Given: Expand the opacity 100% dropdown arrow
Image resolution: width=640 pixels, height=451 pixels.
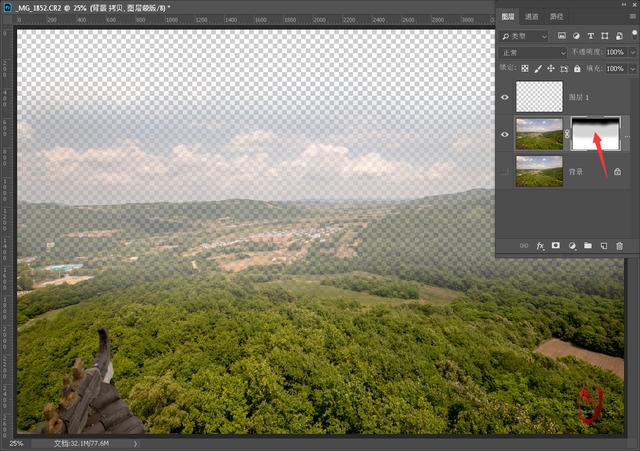Looking at the screenshot, I should point(633,52).
